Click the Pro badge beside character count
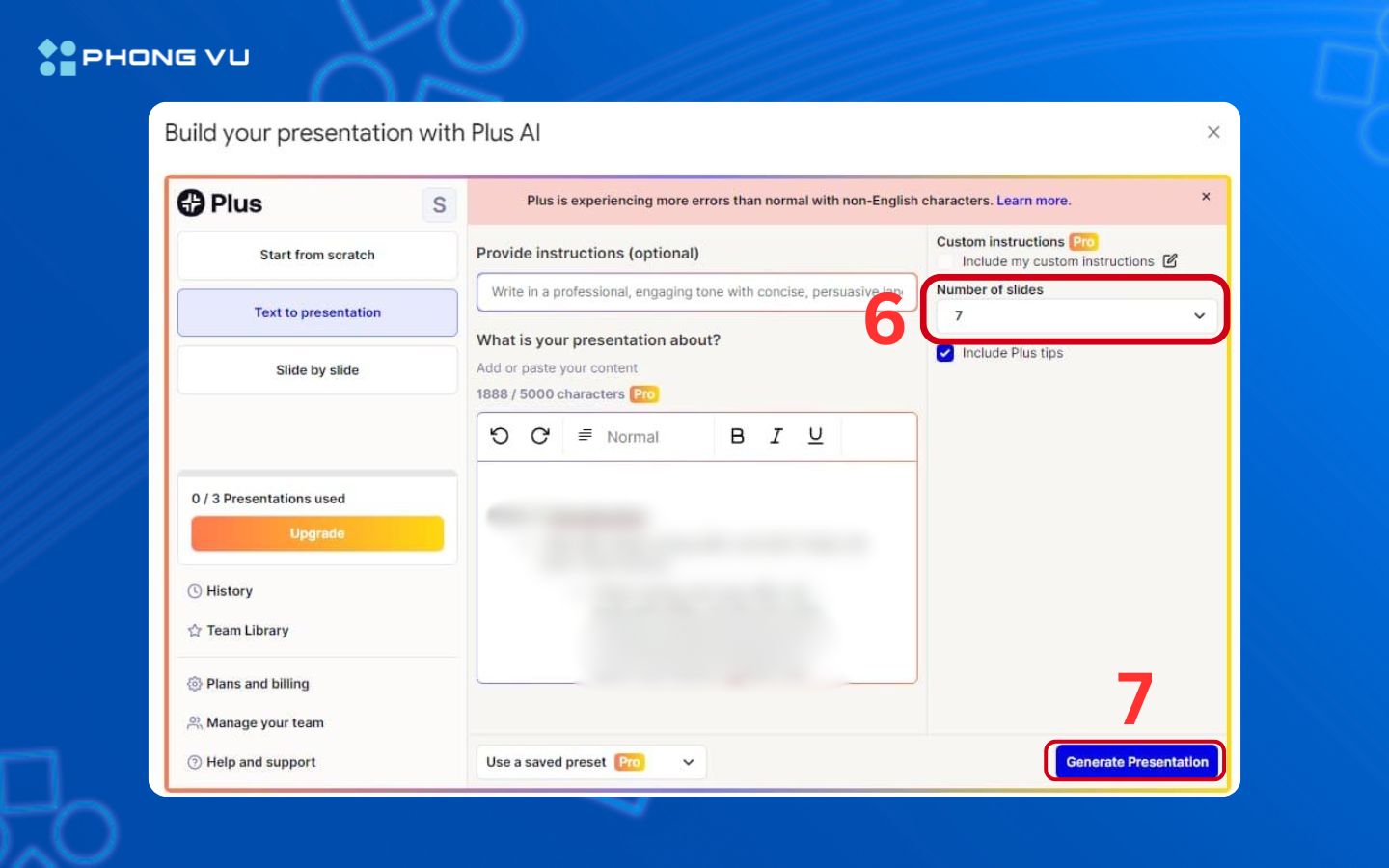 point(644,394)
